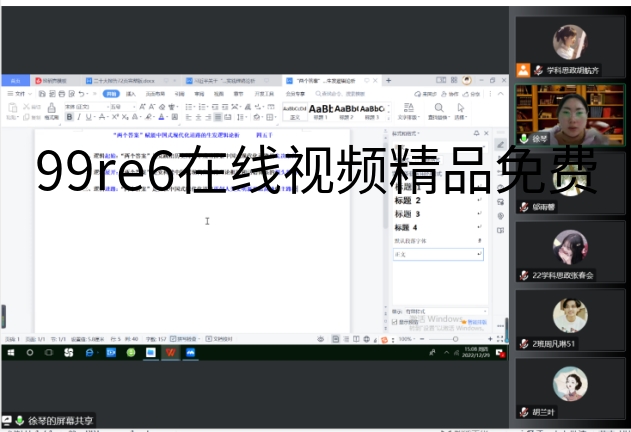Click the Paste clipboard icon

point(12,108)
